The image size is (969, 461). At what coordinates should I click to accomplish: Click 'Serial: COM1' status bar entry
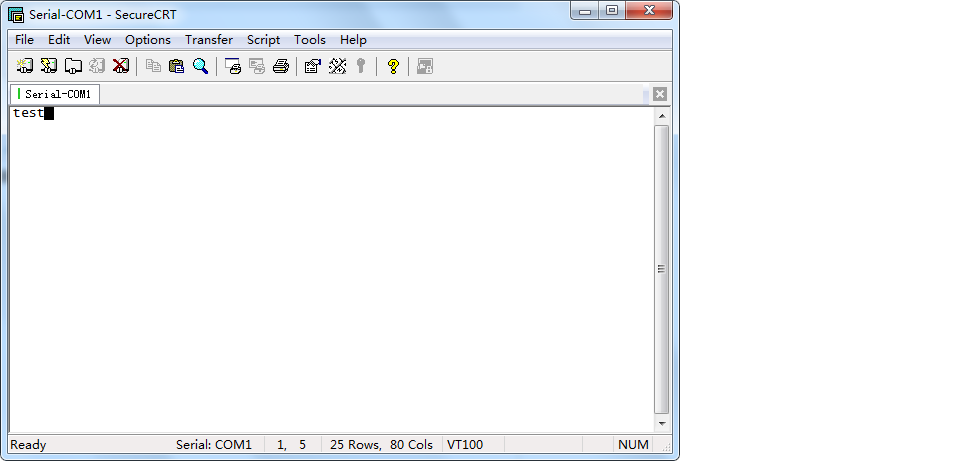(x=214, y=444)
